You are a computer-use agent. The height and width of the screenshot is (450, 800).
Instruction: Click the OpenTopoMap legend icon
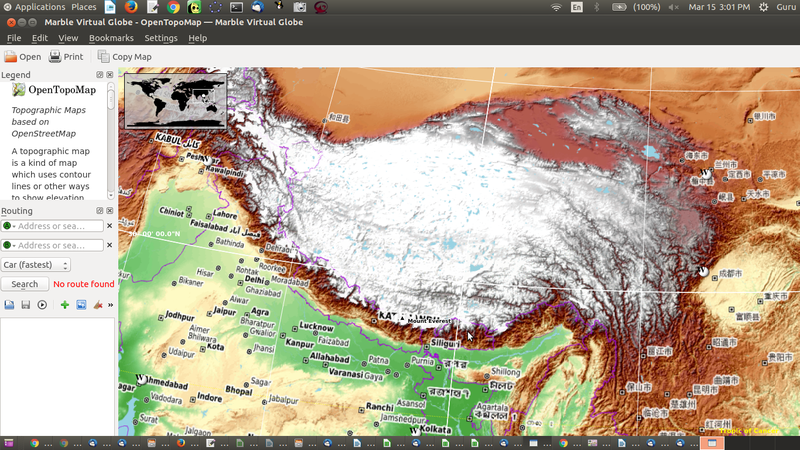point(18,90)
